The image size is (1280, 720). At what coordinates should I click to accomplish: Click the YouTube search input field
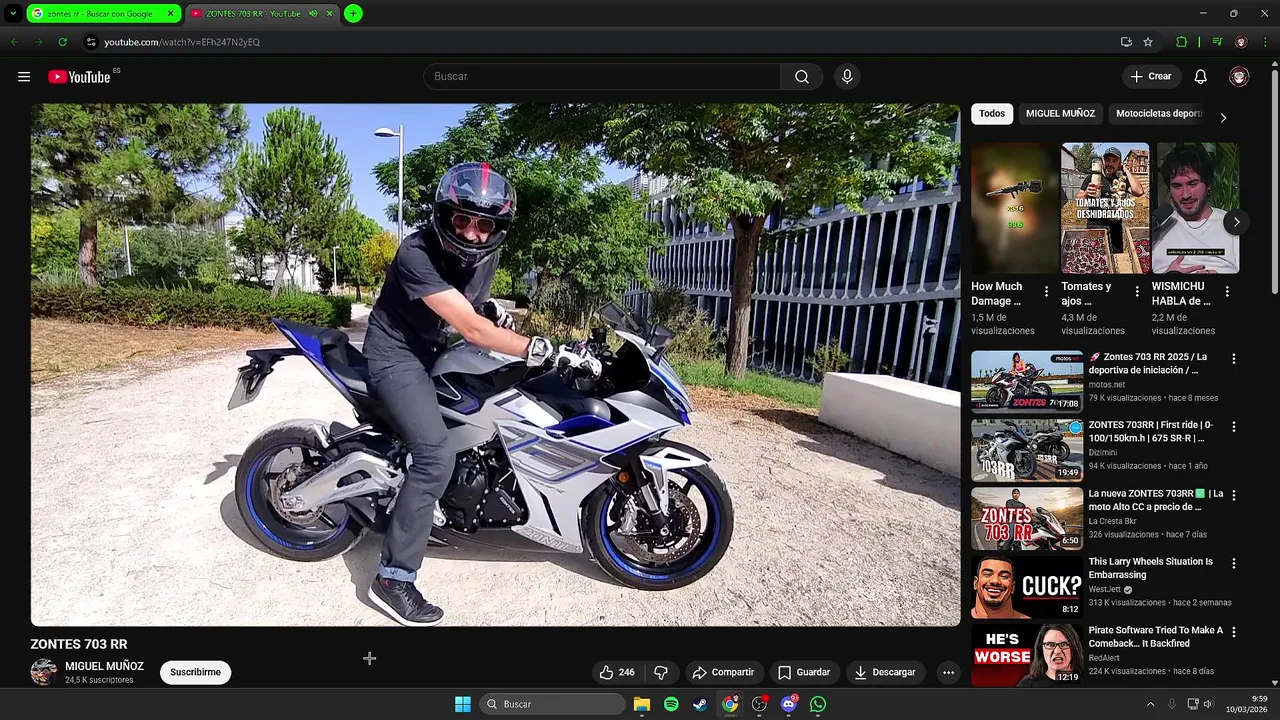click(x=602, y=77)
